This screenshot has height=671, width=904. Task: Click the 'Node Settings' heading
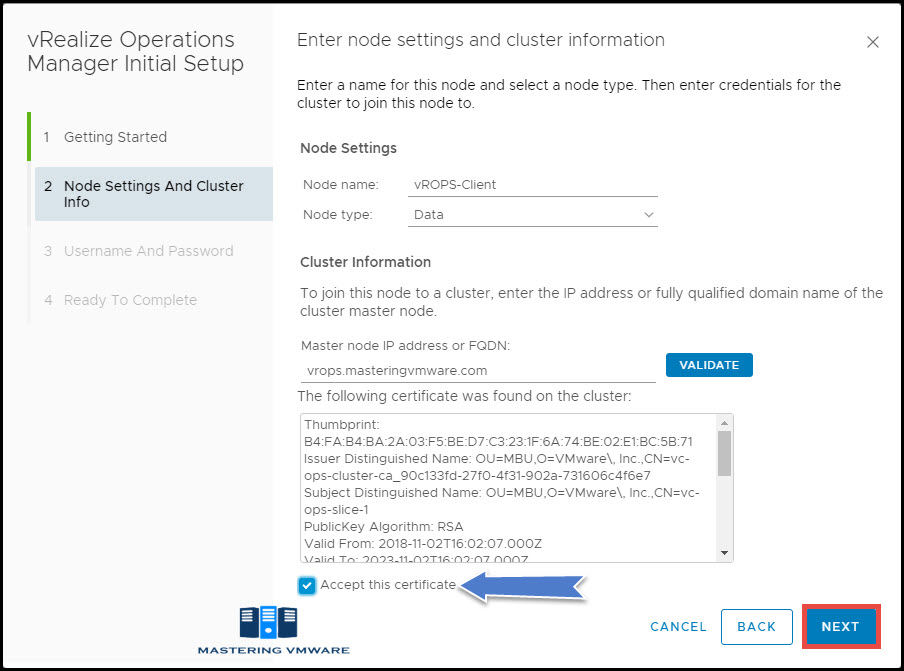tap(348, 148)
